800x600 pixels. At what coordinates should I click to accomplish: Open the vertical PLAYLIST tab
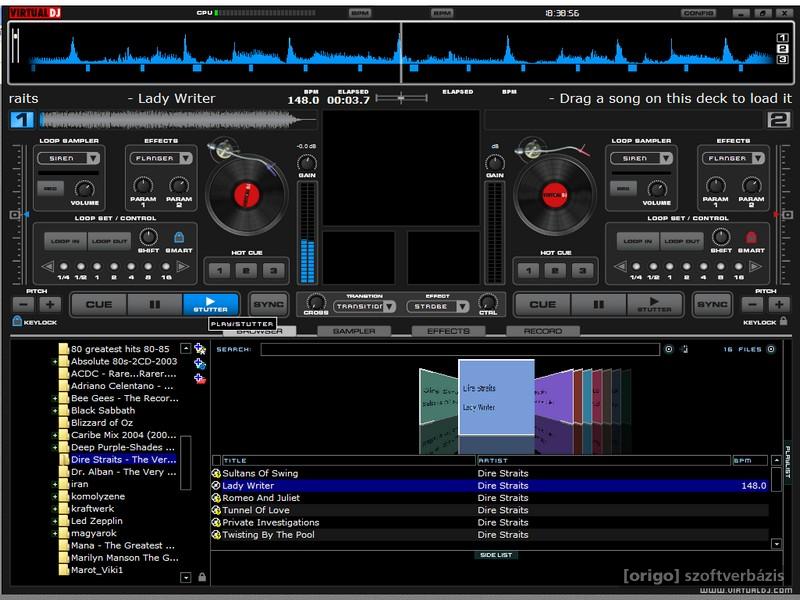point(788,462)
